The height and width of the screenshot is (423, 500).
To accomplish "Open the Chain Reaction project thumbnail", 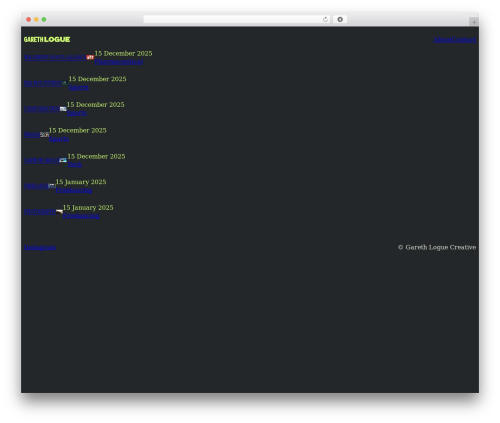I will pyautogui.click(x=63, y=109).
